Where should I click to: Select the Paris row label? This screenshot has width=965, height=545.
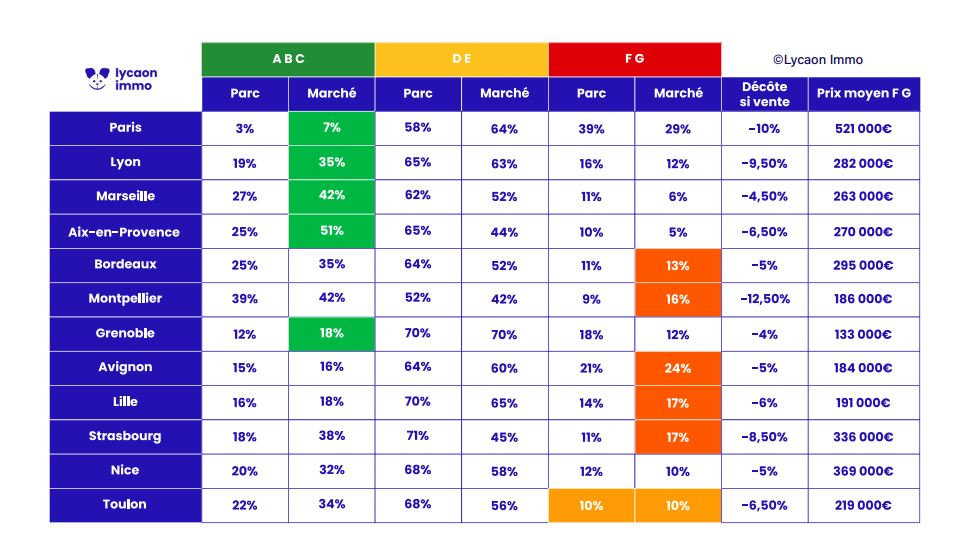click(x=126, y=128)
